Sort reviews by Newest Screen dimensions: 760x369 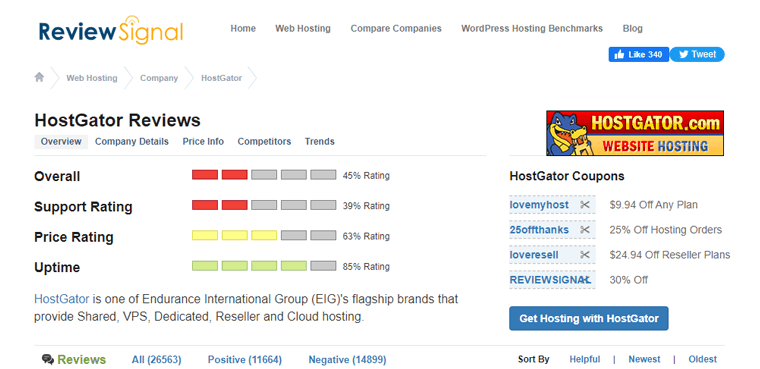tap(644, 359)
